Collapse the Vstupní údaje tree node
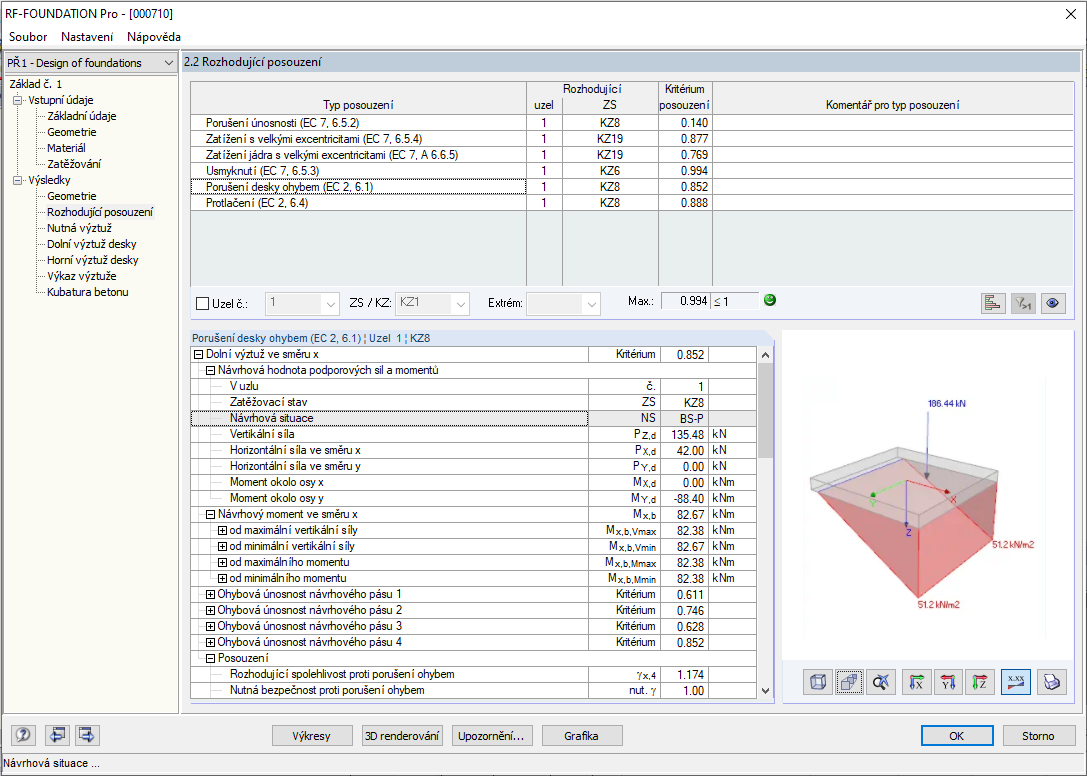1087x776 pixels. (17, 100)
